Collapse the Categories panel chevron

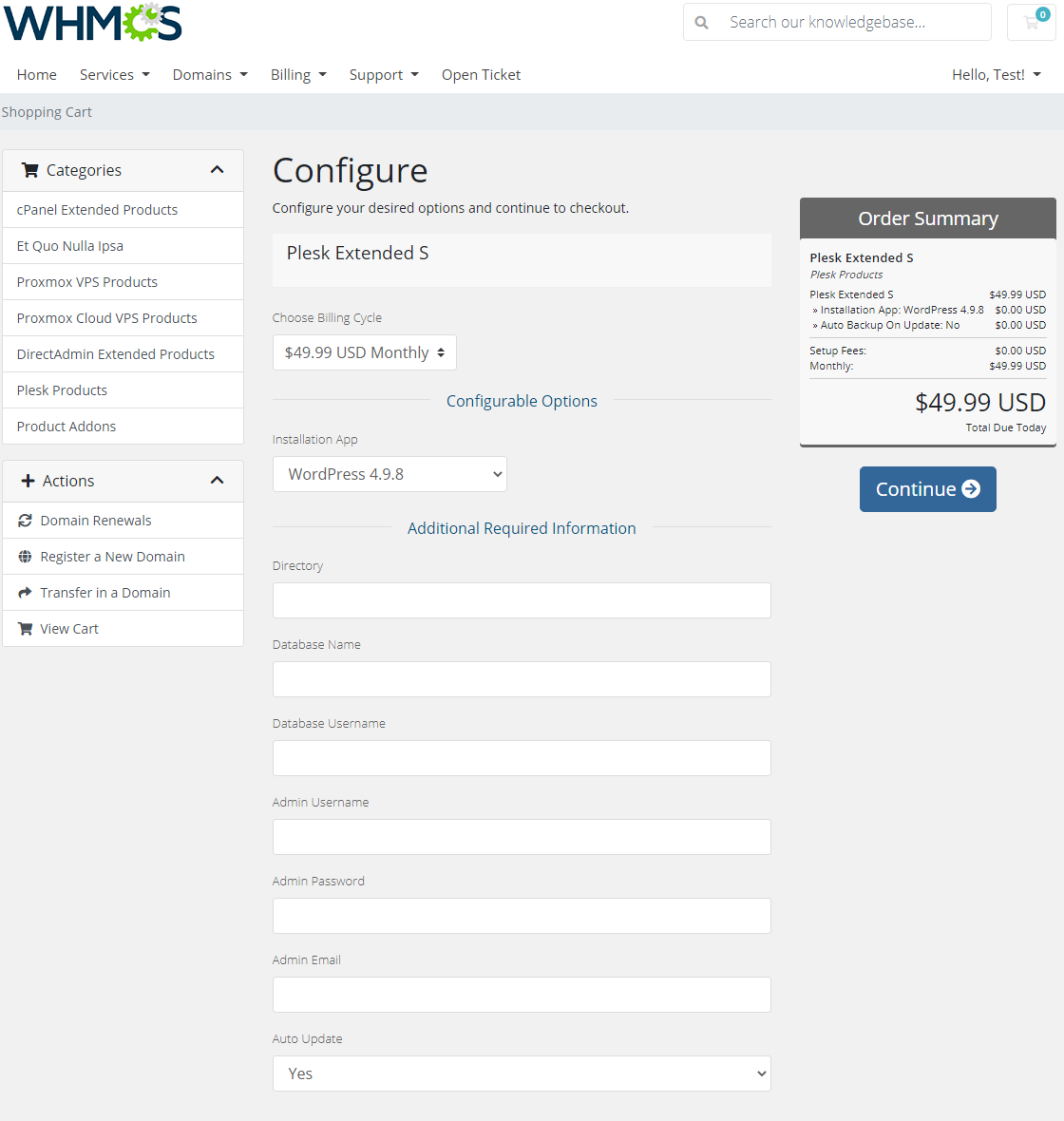coord(218,170)
